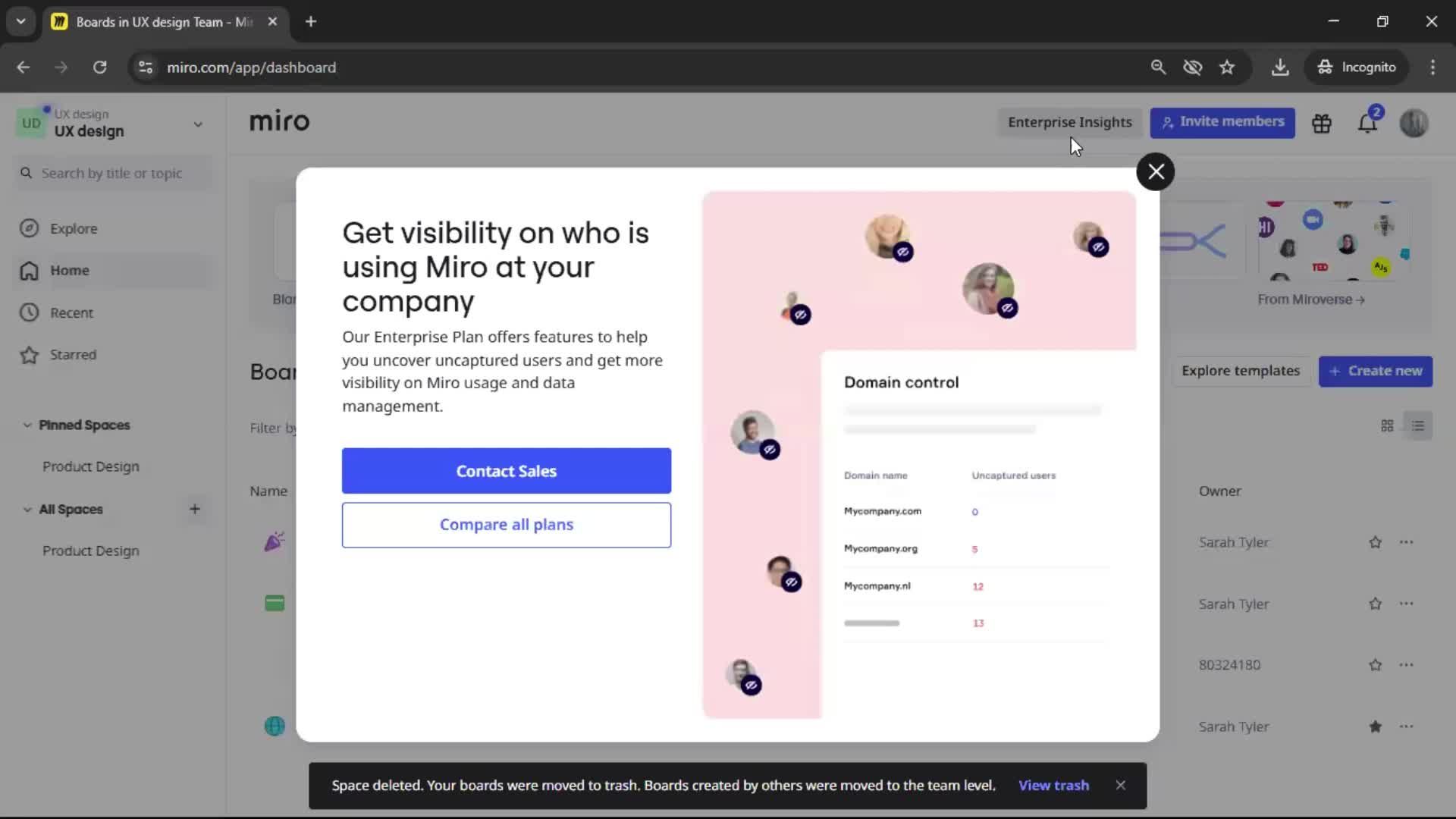Click the globe board icon

275,726
